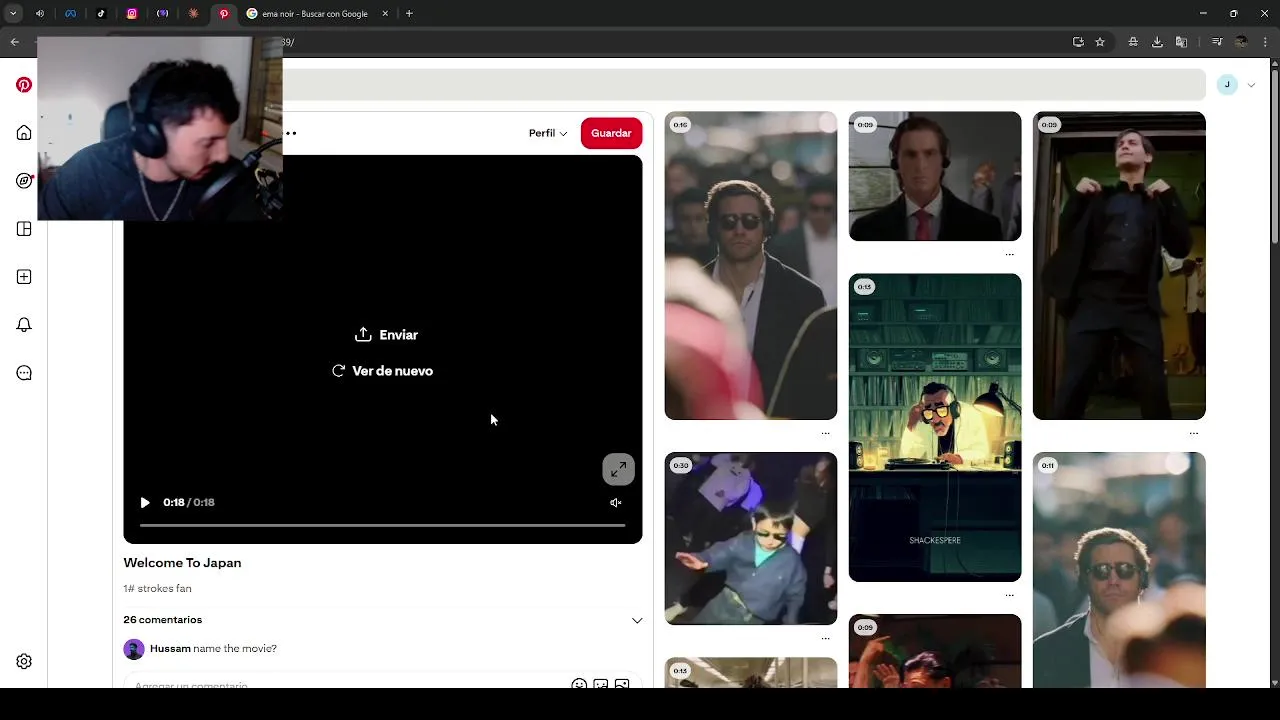Unmute the video with the speaker icon
Screen dimensions: 1280x720
pyautogui.click(x=616, y=503)
